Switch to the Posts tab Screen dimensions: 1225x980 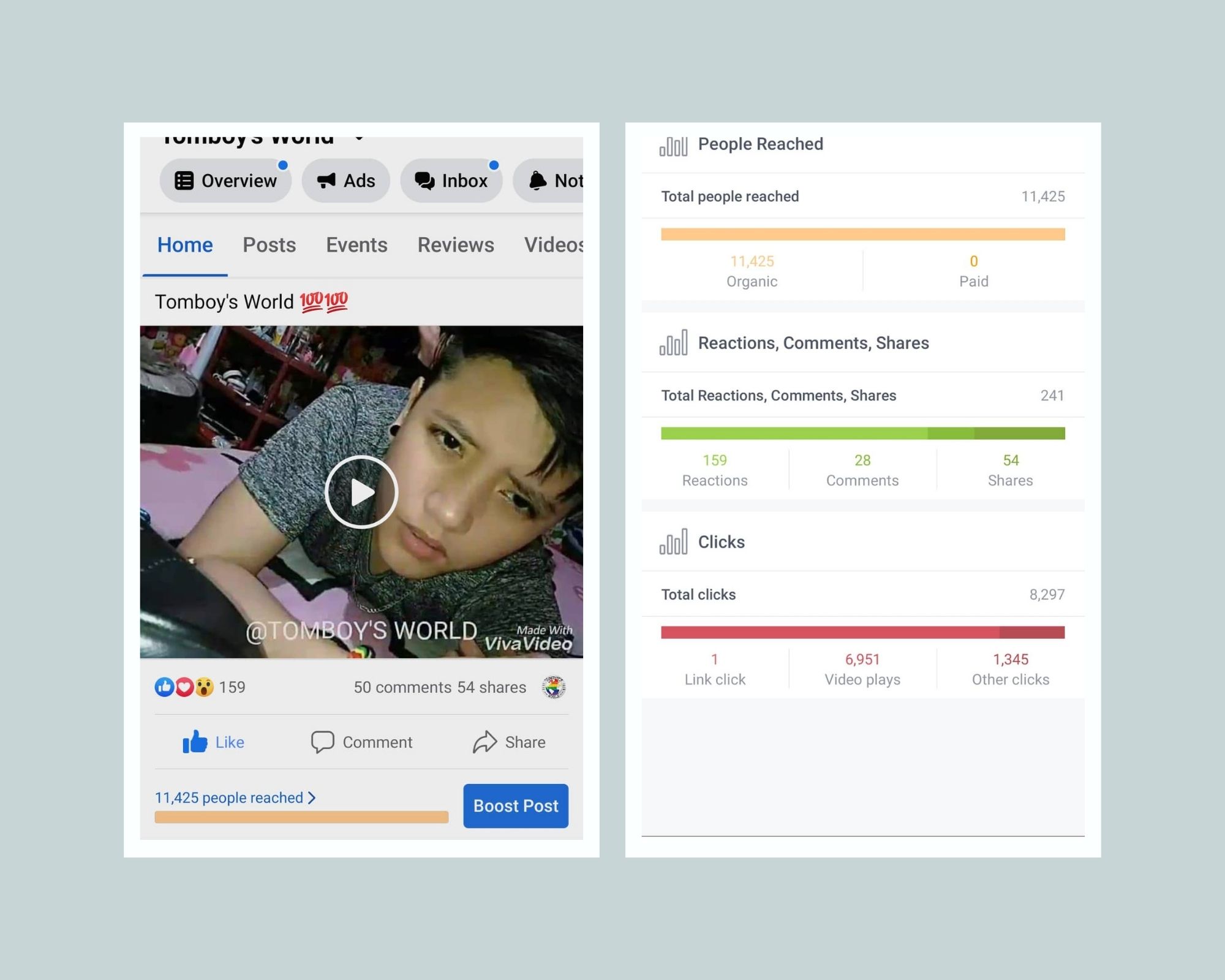[x=269, y=245]
